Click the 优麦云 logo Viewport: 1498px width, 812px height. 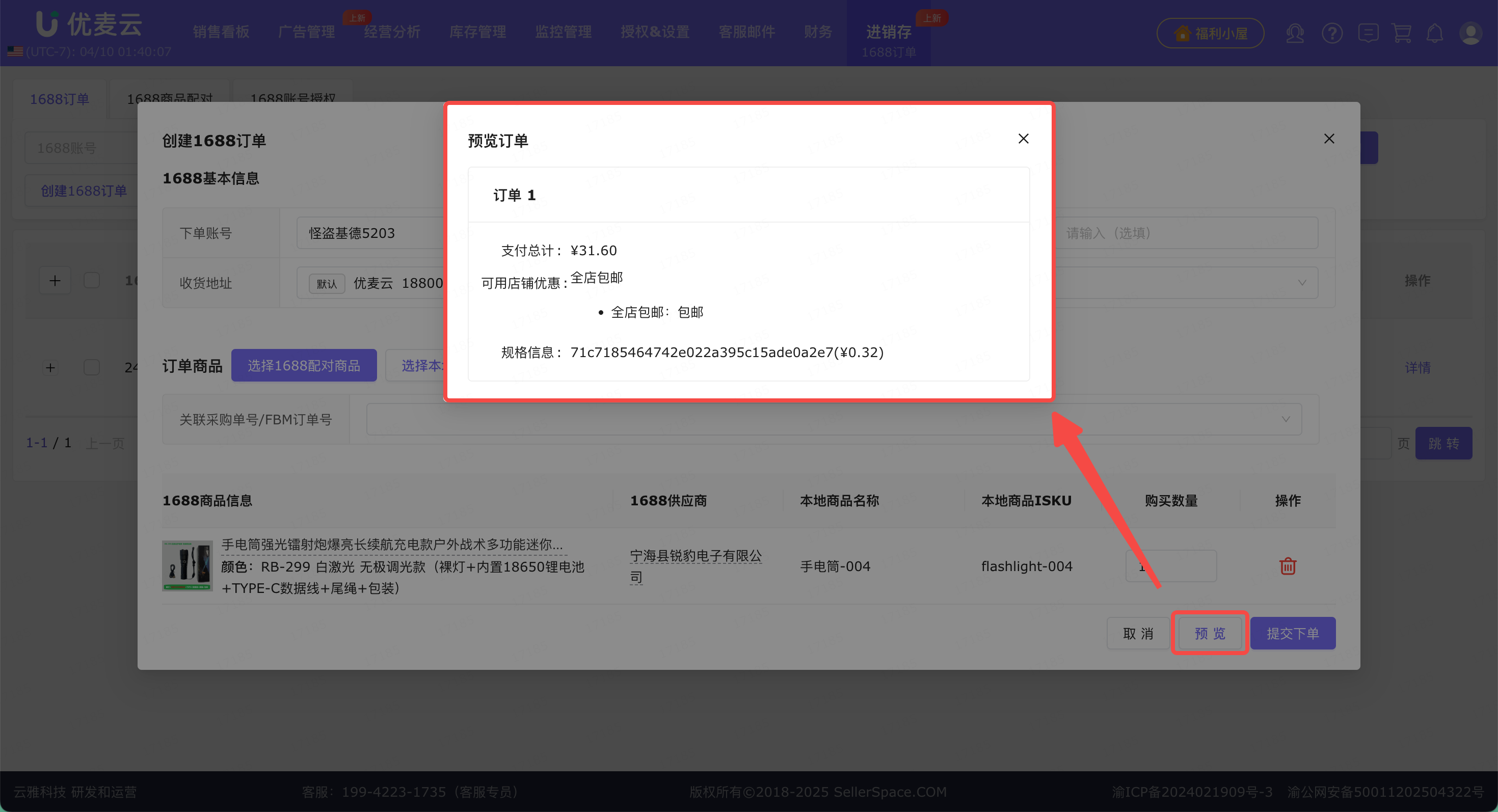88,24
